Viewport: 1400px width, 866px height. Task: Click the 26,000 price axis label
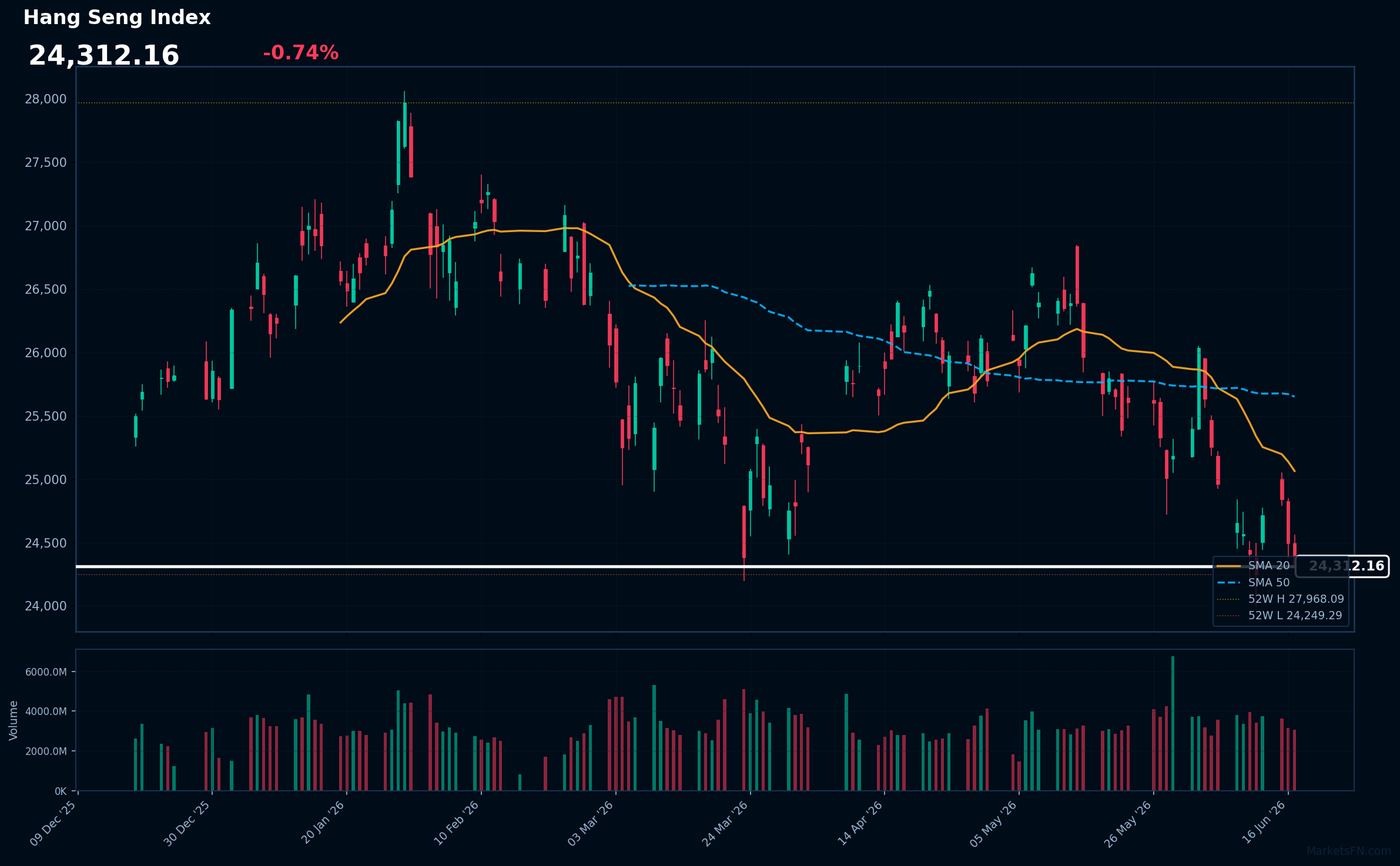coord(46,353)
